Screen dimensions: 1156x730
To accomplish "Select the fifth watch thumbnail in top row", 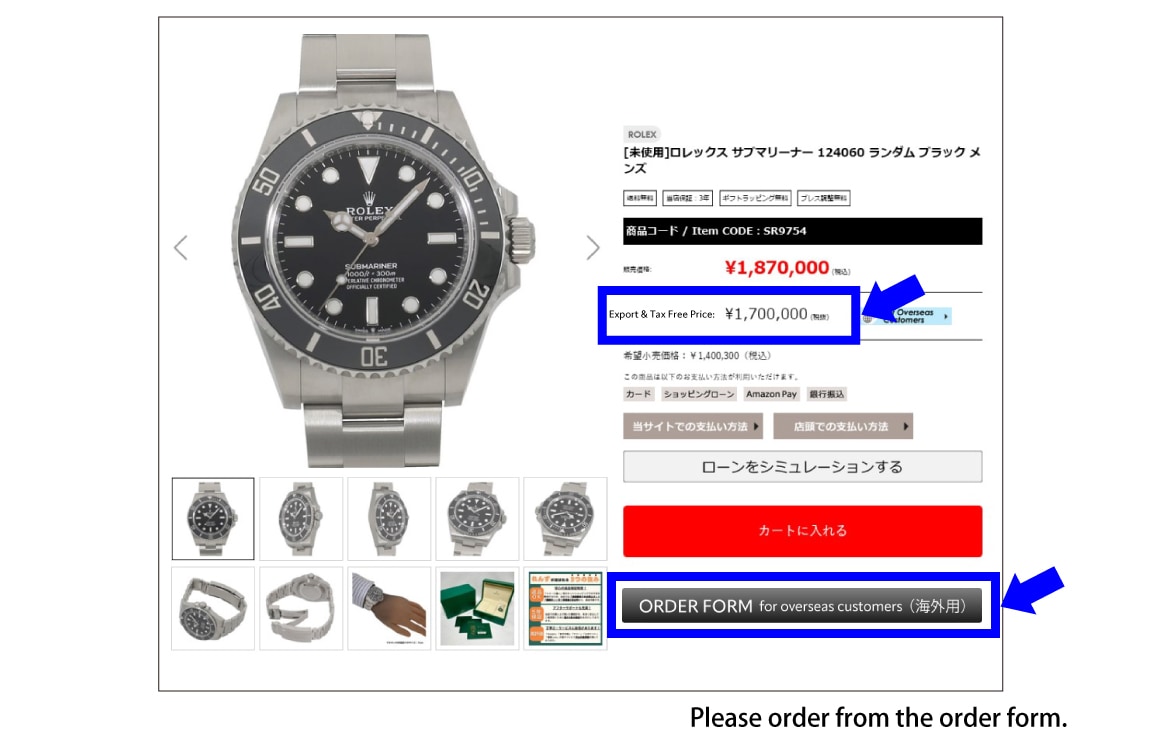I will pos(565,518).
